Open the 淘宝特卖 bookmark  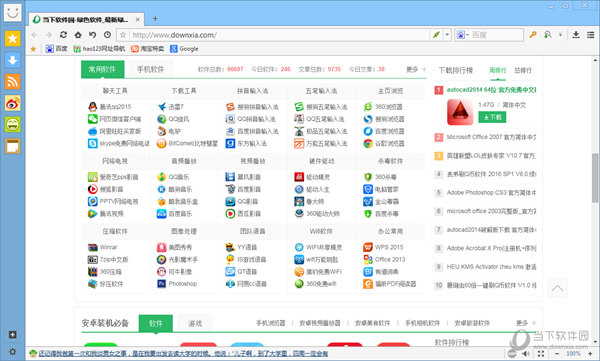[147, 49]
